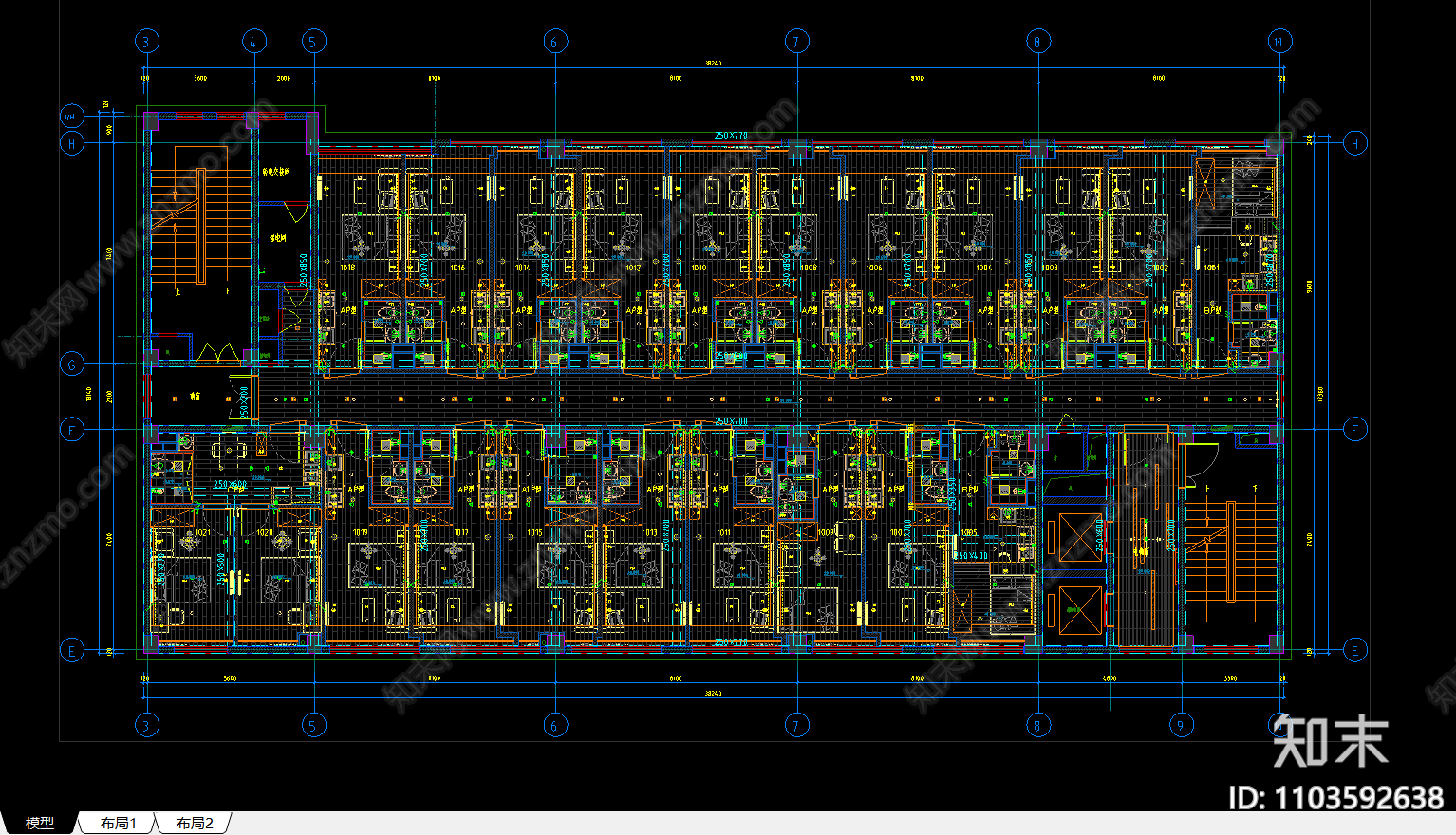Viewport: 1456px width, 835px height.
Task: Click room number 1018 label
Action: [348, 269]
